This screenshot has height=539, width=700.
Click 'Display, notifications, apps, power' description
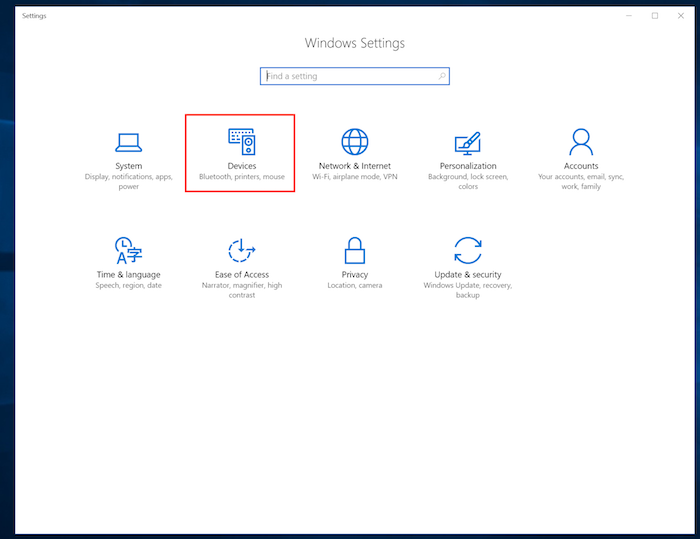[x=129, y=182]
